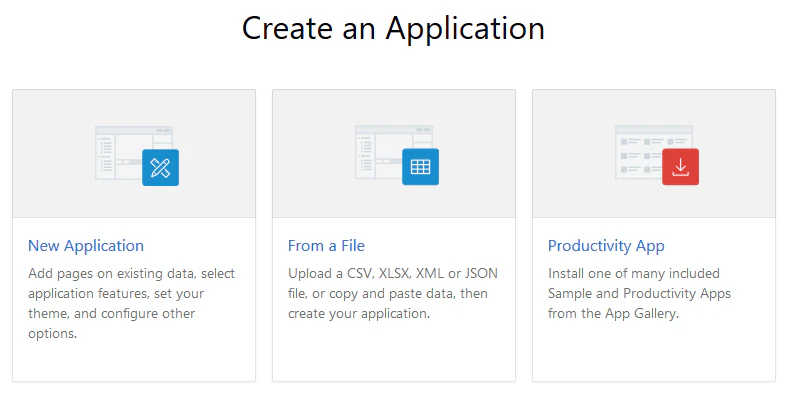Select the 'Upload a CSV, XLSX, XML or JSON' description
The height and width of the screenshot is (402, 788).
click(x=393, y=293)
